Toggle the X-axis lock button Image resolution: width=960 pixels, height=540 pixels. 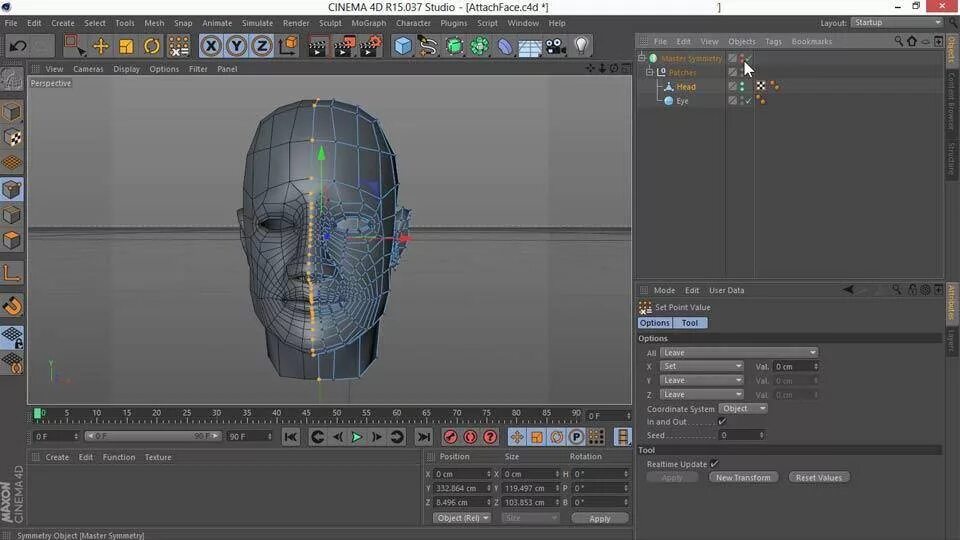coord(210,46)
